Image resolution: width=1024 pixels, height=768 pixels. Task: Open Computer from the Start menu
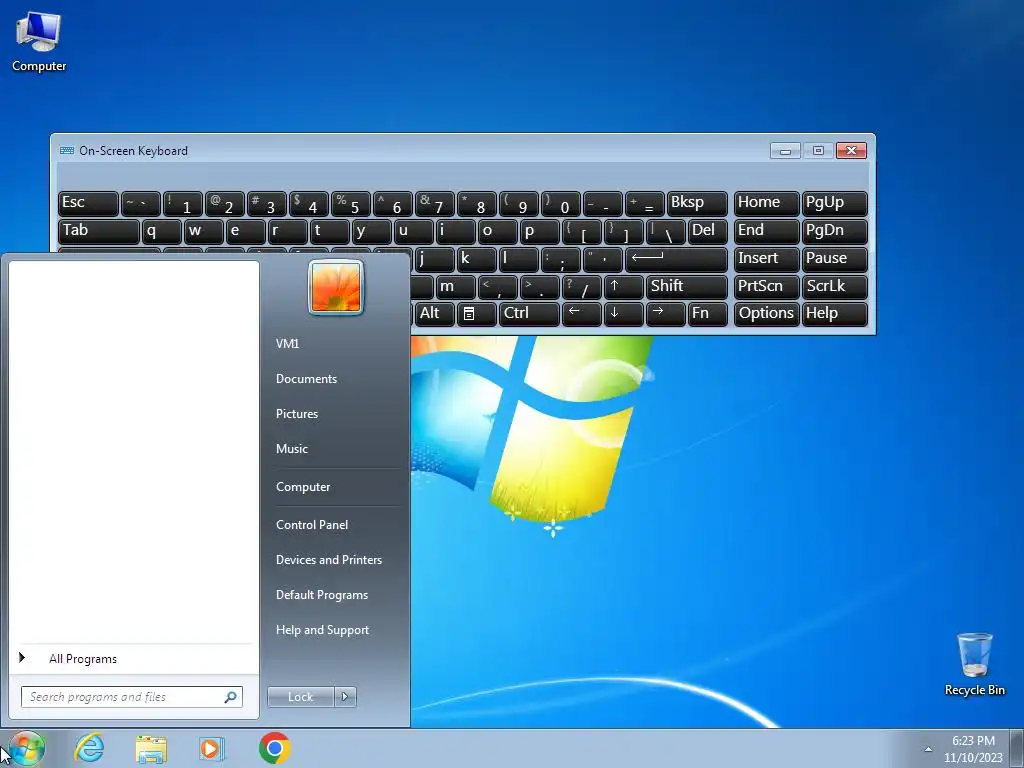tap(303, 487)
